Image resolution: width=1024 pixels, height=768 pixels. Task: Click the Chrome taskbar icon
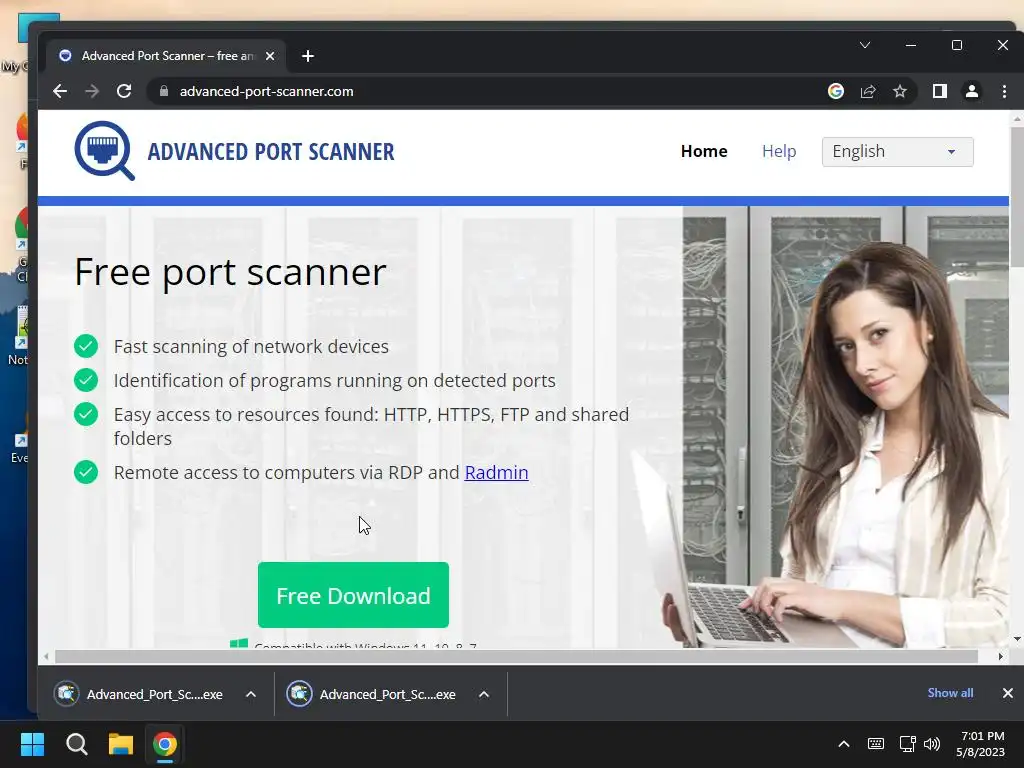[165, 744]
